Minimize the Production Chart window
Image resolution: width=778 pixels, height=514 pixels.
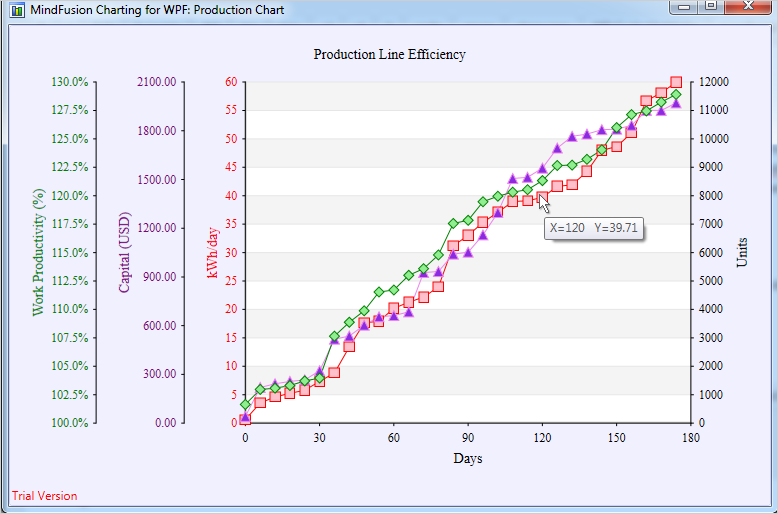pyautogui.click(x=685, y=6)
